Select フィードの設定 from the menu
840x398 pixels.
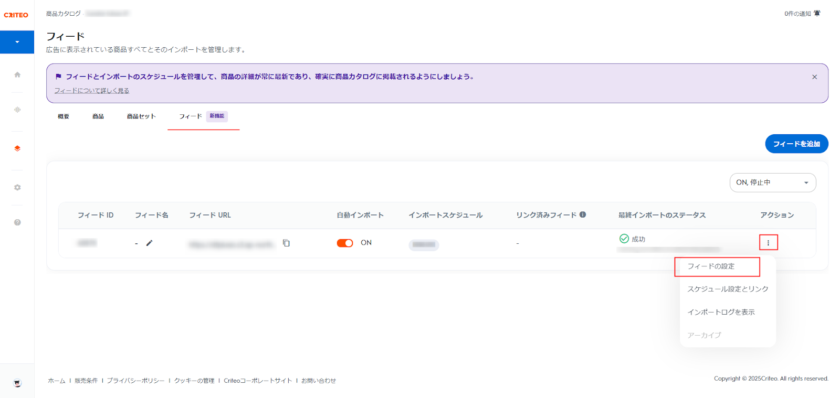pyautogui.click(x=717, y=266)
